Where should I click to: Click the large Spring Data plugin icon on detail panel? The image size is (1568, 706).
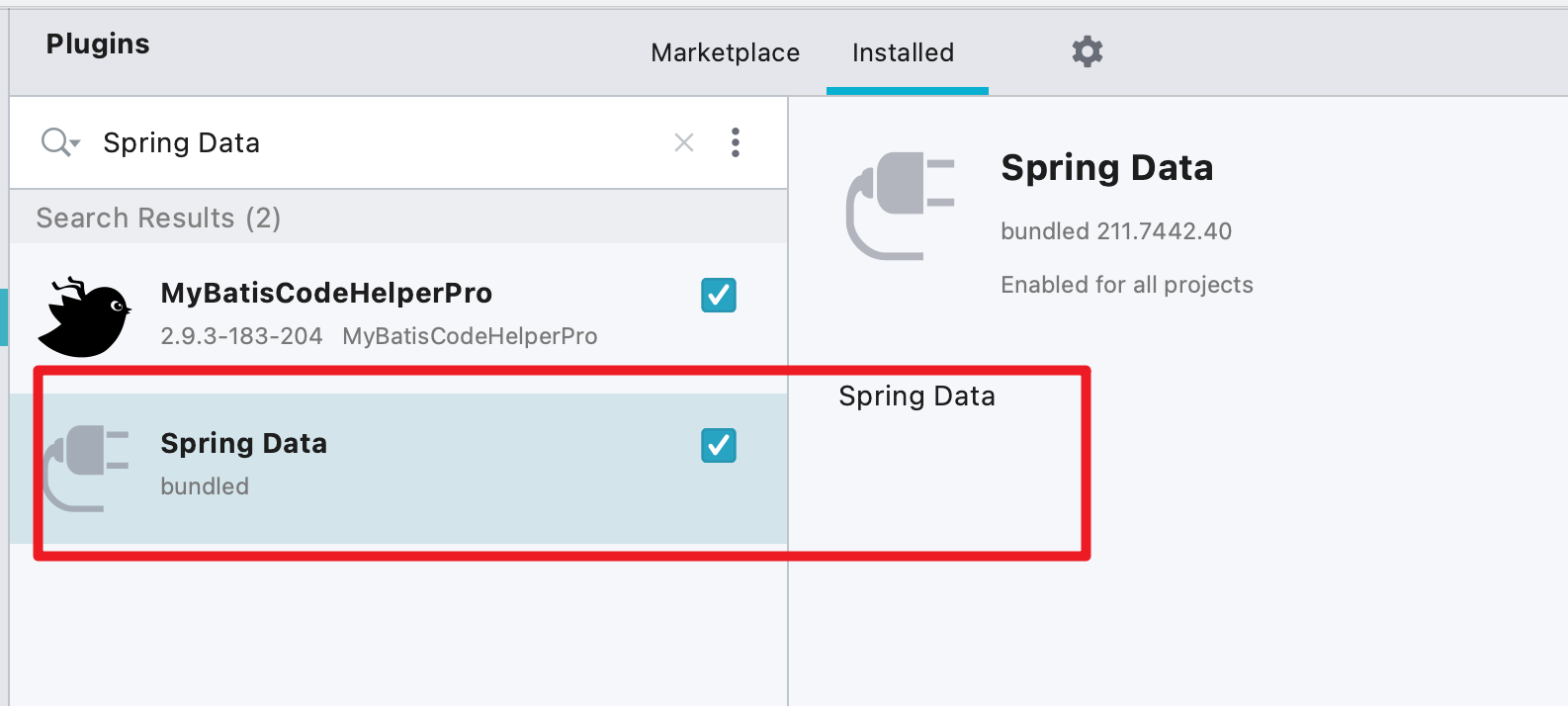tap(900, 206)
